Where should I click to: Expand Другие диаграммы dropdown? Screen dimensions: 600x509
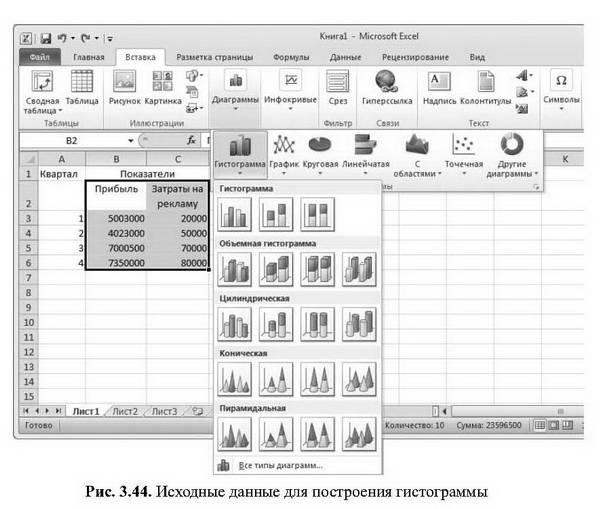tap(512, 153)
